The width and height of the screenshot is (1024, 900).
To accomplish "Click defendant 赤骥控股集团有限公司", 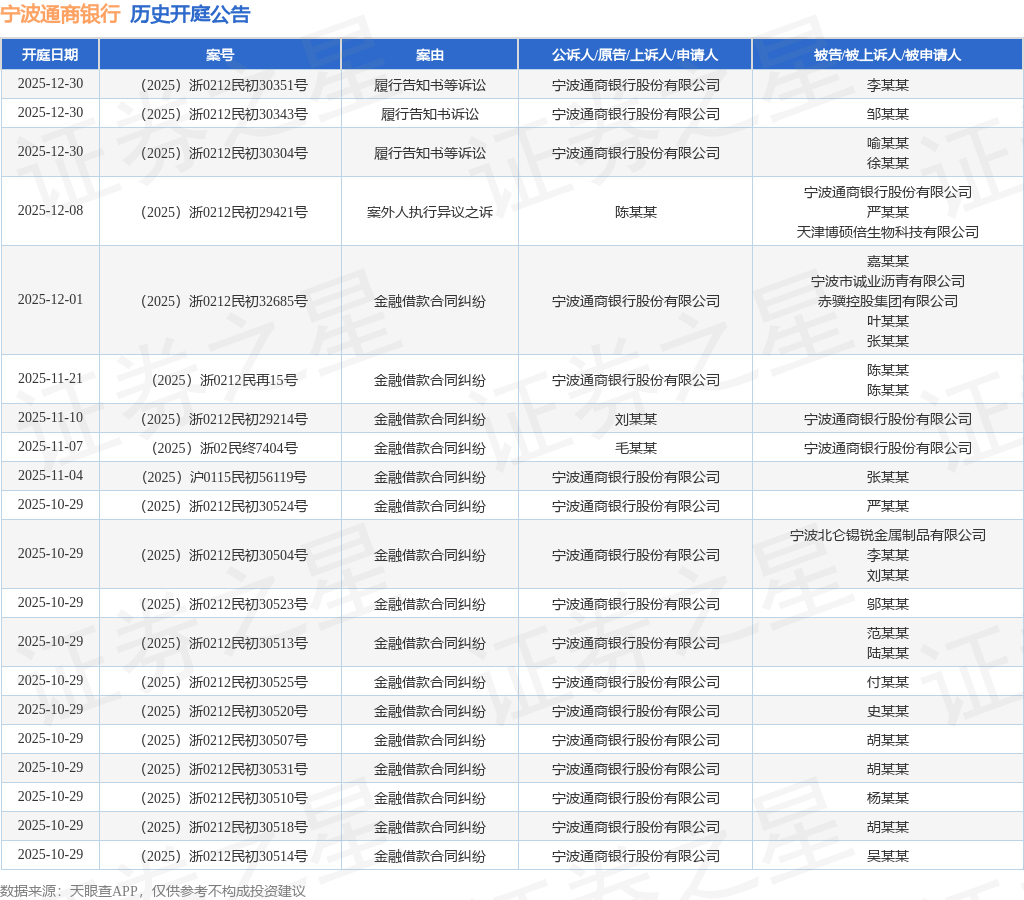I will coord(888,301).
